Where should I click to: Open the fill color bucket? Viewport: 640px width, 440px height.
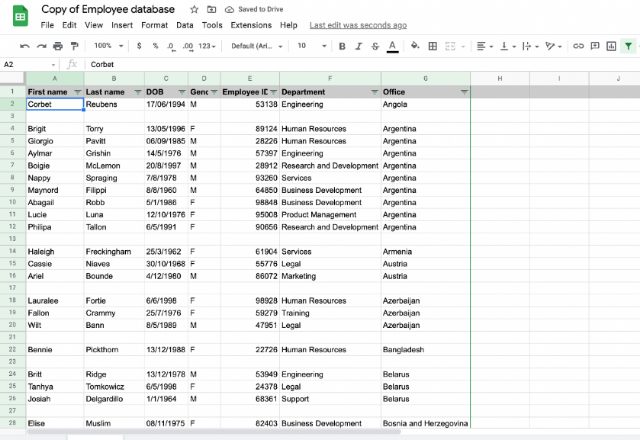coord(415,46)
